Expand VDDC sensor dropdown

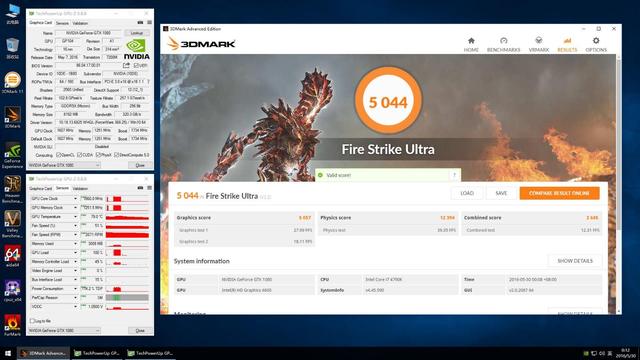coord(75,307)
